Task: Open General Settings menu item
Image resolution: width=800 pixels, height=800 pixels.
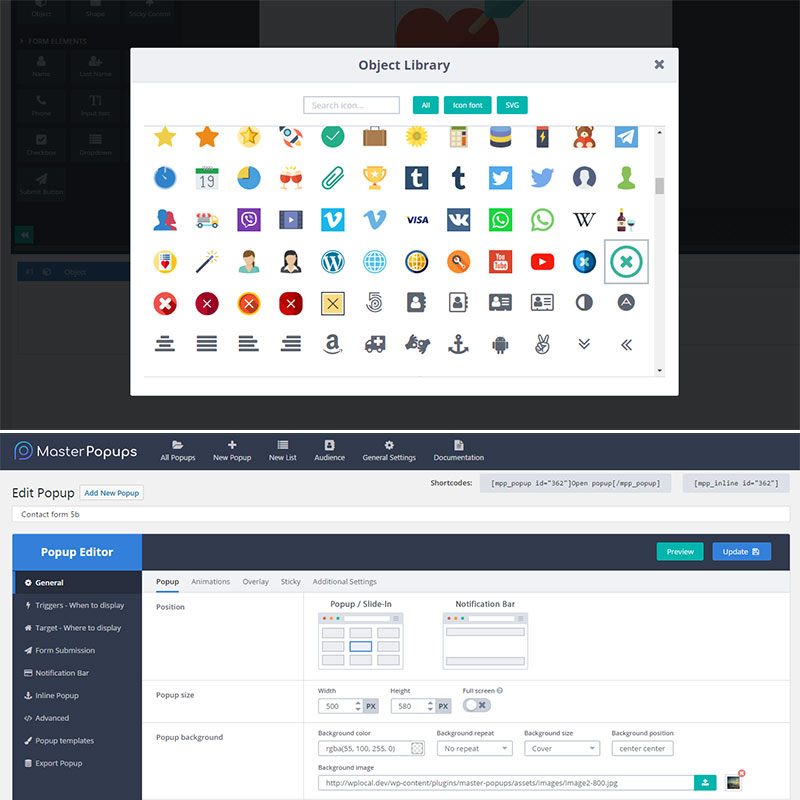Action: [x=389, y=451]
